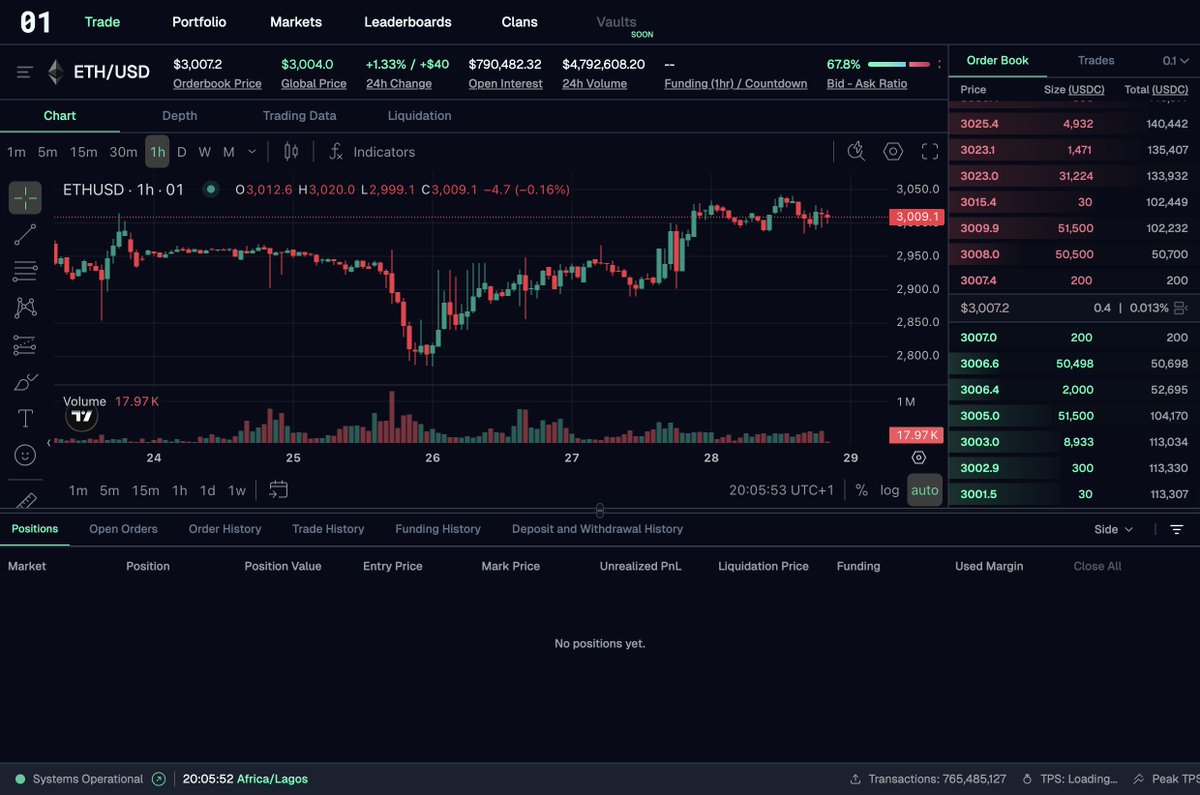Click the Orderbook Price label
This screenshot has width=1200, height=795.
217,84
